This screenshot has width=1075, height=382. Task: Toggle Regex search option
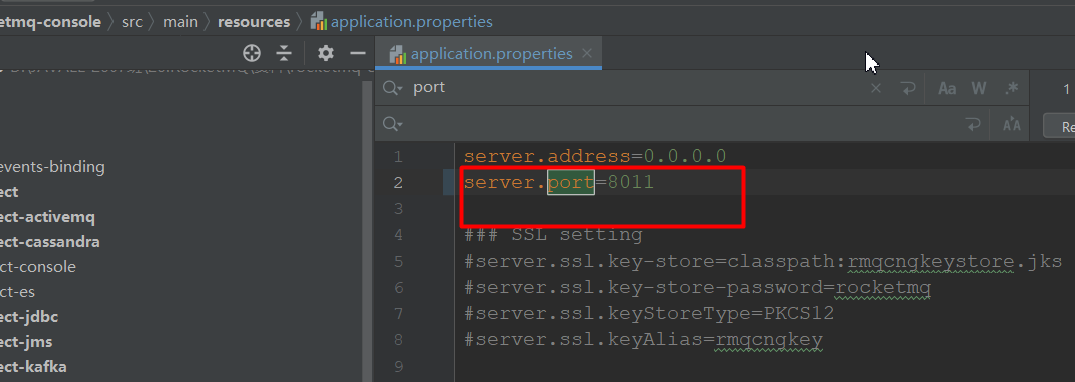coord(1012,88)
